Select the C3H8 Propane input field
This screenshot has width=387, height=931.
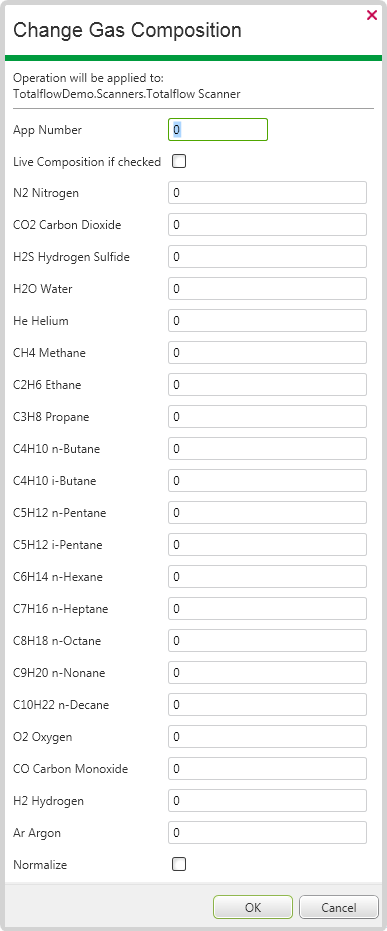coord(268,417)
